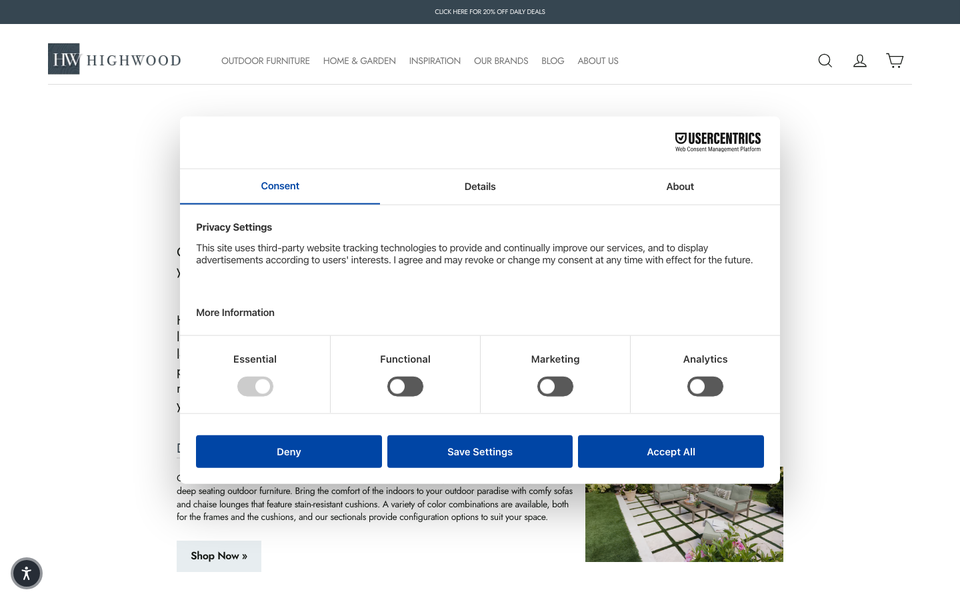Switch to the Details tab
Screen dimensions: 960x600
tap(480, 187)
